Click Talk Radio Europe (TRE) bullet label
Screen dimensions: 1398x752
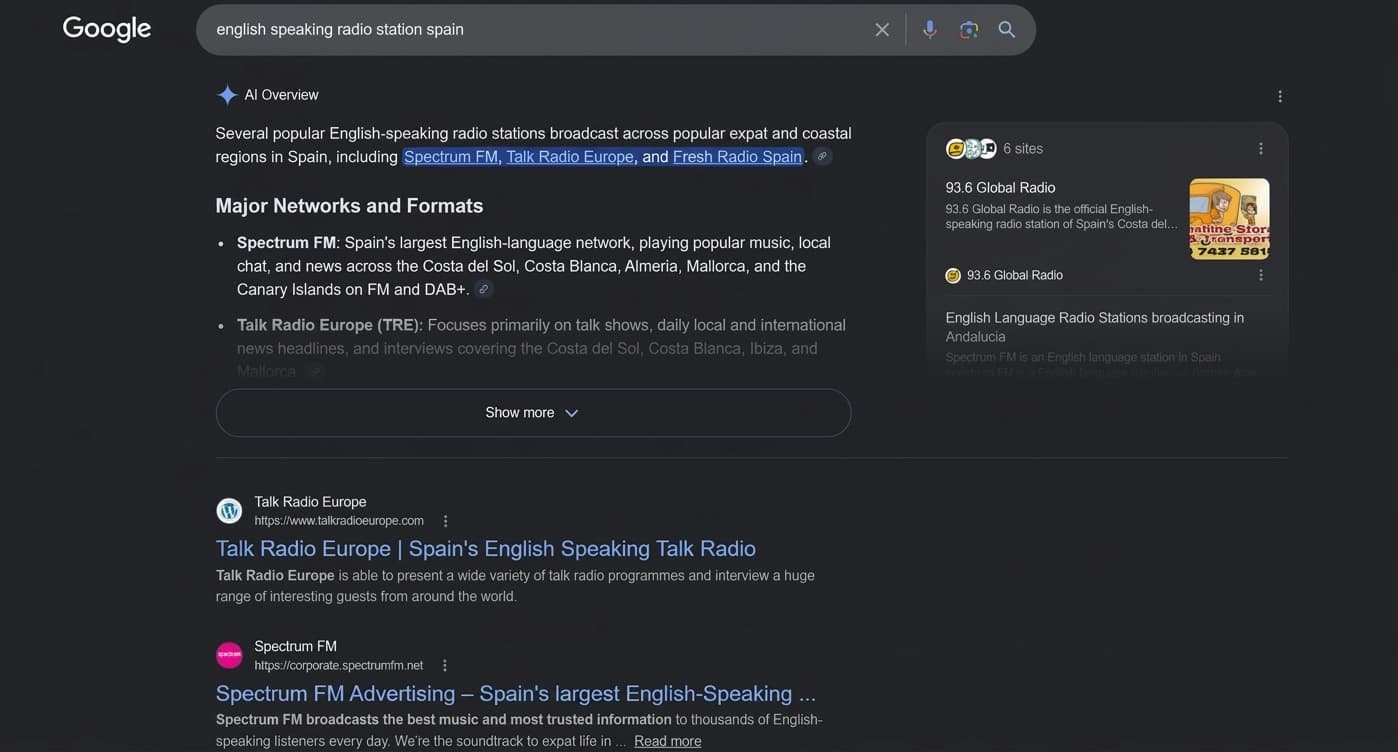(x=329, y=325)
